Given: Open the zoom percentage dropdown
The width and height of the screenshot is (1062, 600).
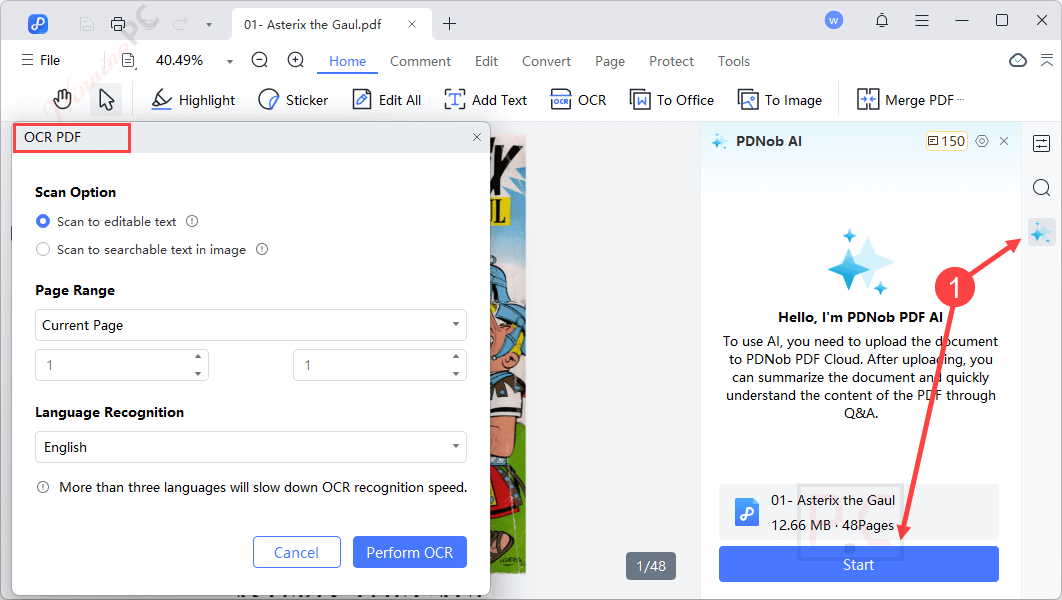Looking at the screenshot, I should pyautogui.click(x=229, y=61).
